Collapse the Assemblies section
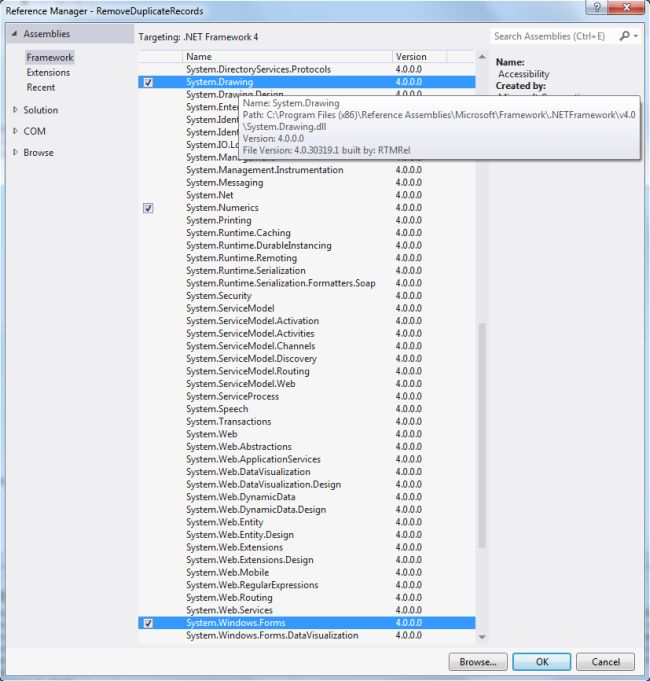The image size is (650, 681). 14,33
